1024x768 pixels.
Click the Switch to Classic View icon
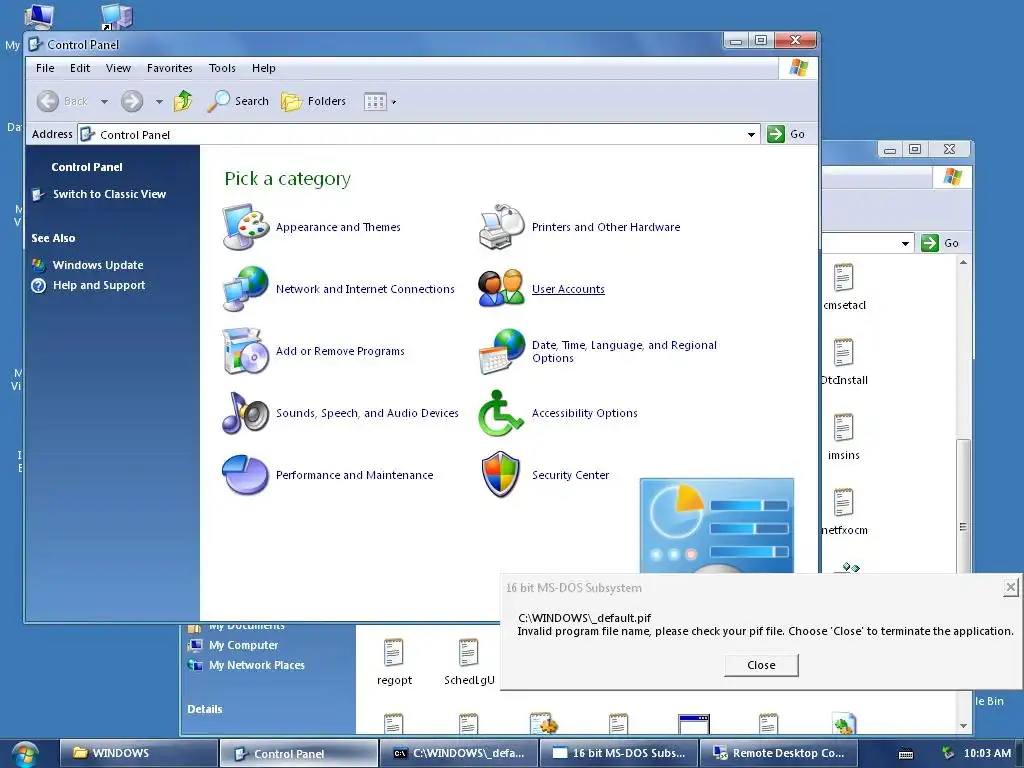(39, 194)
